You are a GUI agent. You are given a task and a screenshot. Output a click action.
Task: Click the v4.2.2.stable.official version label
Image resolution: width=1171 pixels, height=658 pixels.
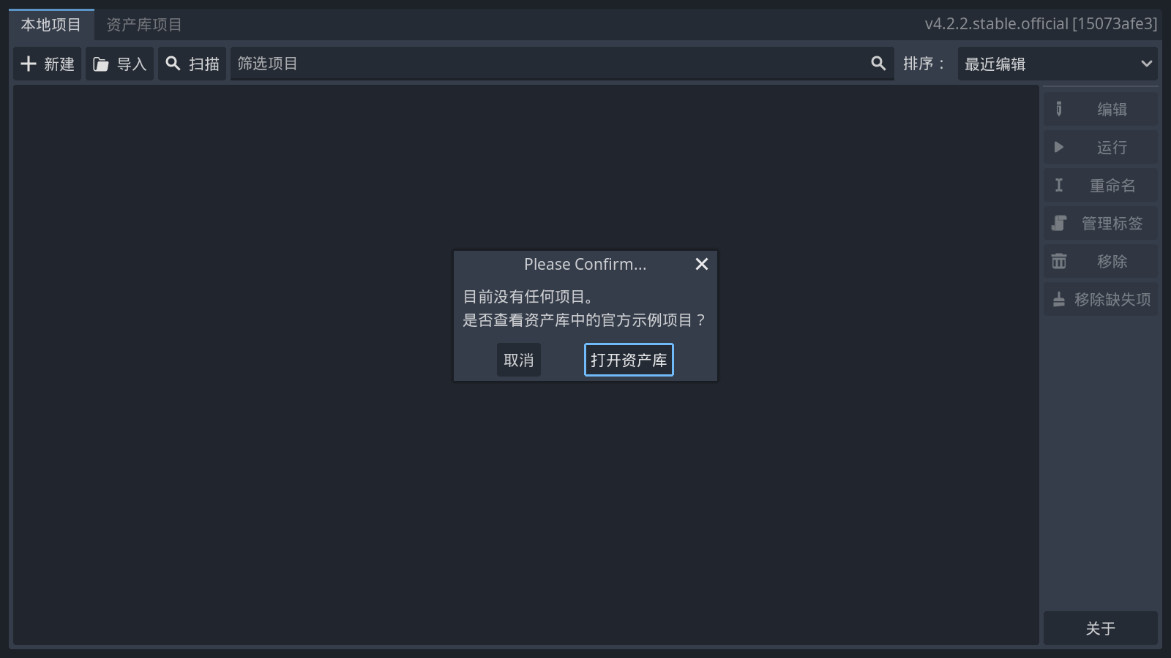(x=1040, y=24)
